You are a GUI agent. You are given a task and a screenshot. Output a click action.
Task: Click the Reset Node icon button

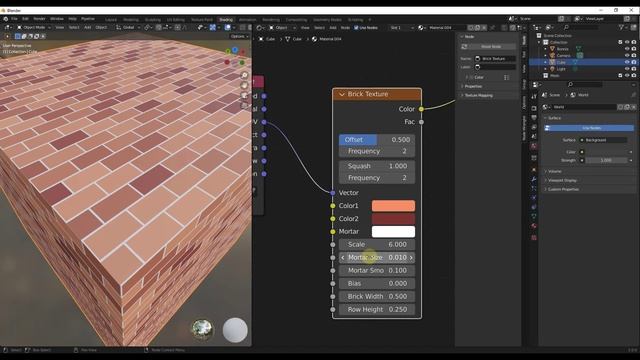464,47
